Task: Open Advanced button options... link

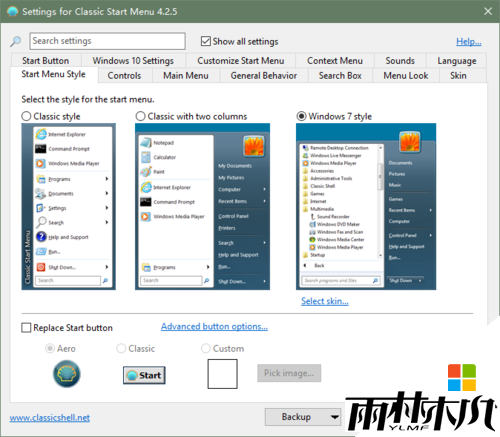Action: click(x=214, y=326)
